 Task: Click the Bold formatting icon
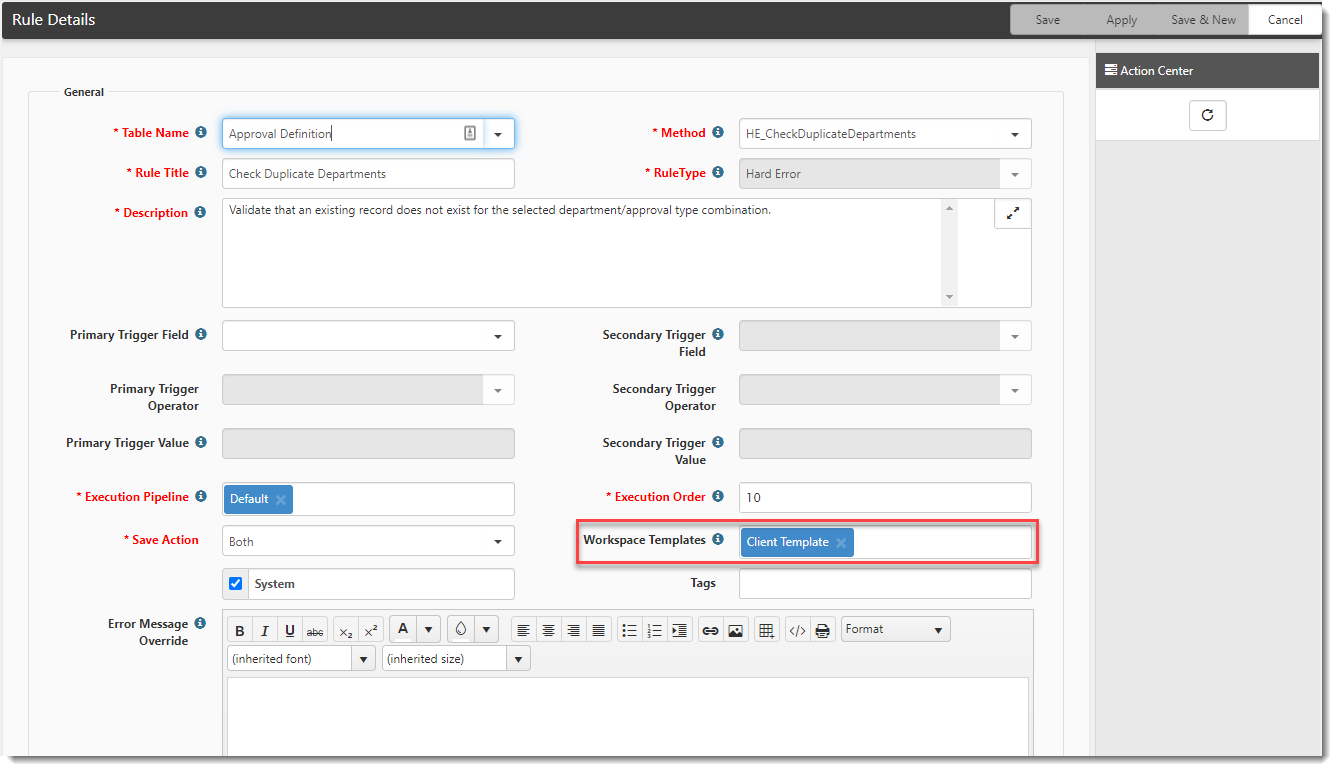tap(240, 630)
